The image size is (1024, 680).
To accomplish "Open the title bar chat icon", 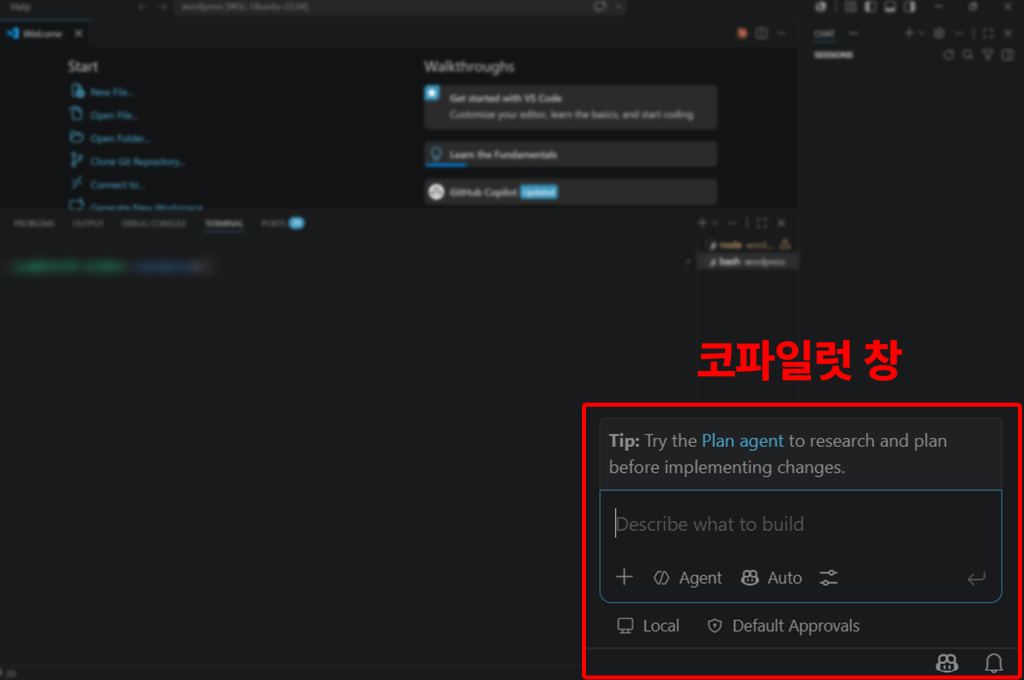I will pos(600,7).
